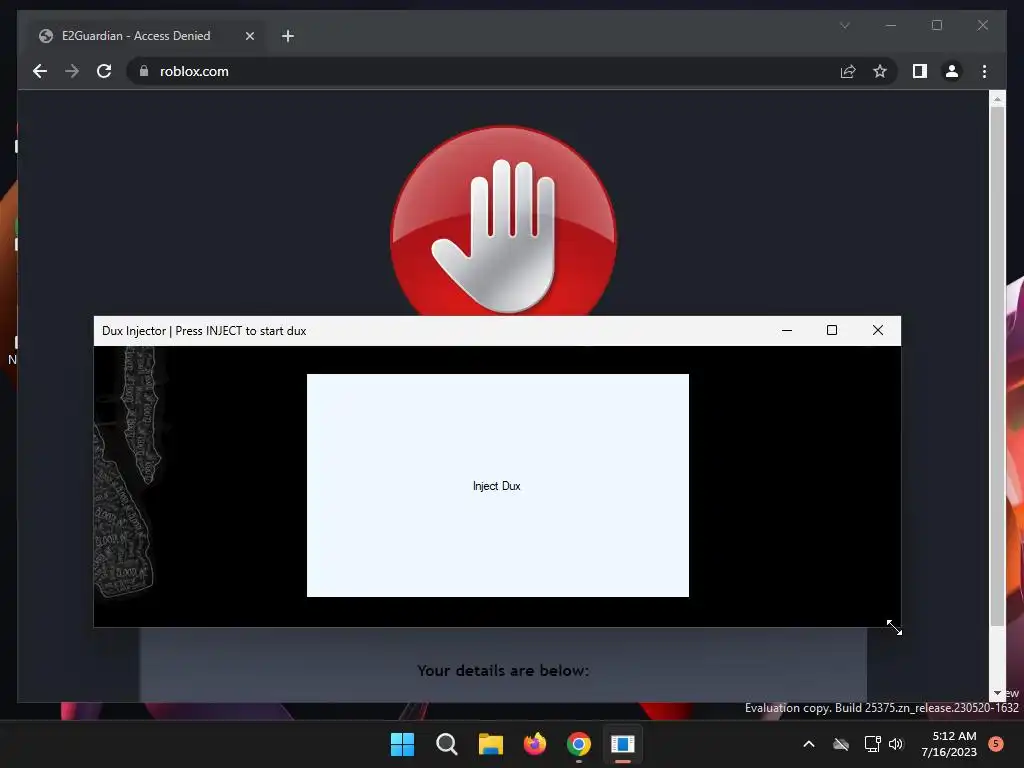Open File Explorer from taskbar
Screen dimensions: 1024x768
pos(490,744)
